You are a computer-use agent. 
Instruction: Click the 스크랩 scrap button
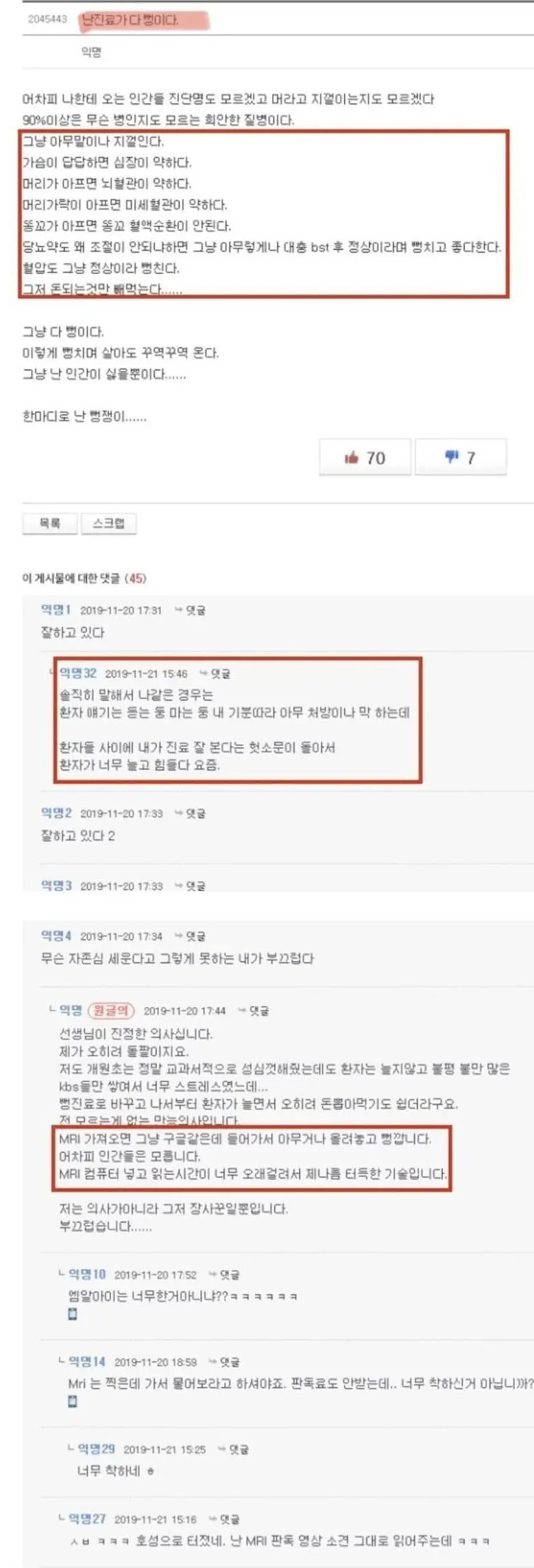(109, 523)
